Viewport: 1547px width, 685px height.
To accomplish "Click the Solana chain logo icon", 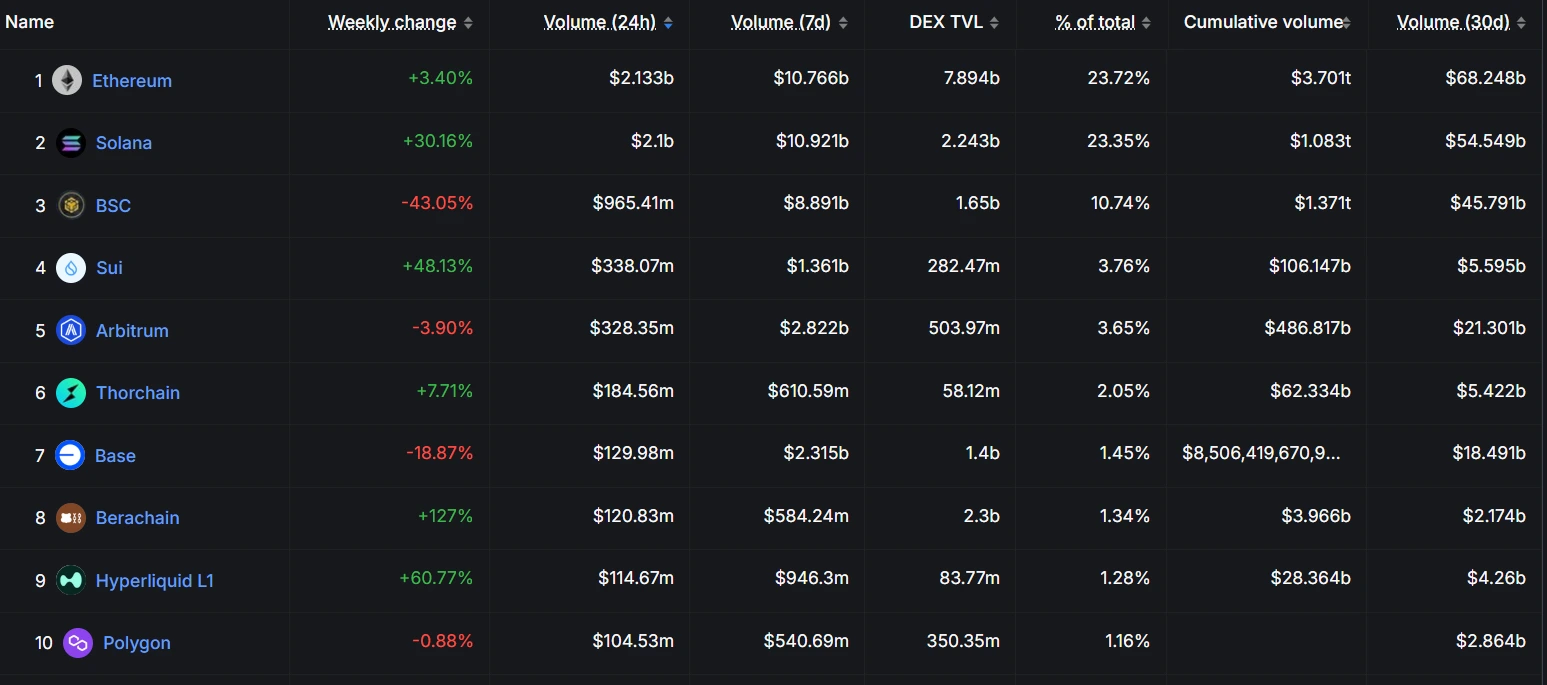I will (71, 143).
